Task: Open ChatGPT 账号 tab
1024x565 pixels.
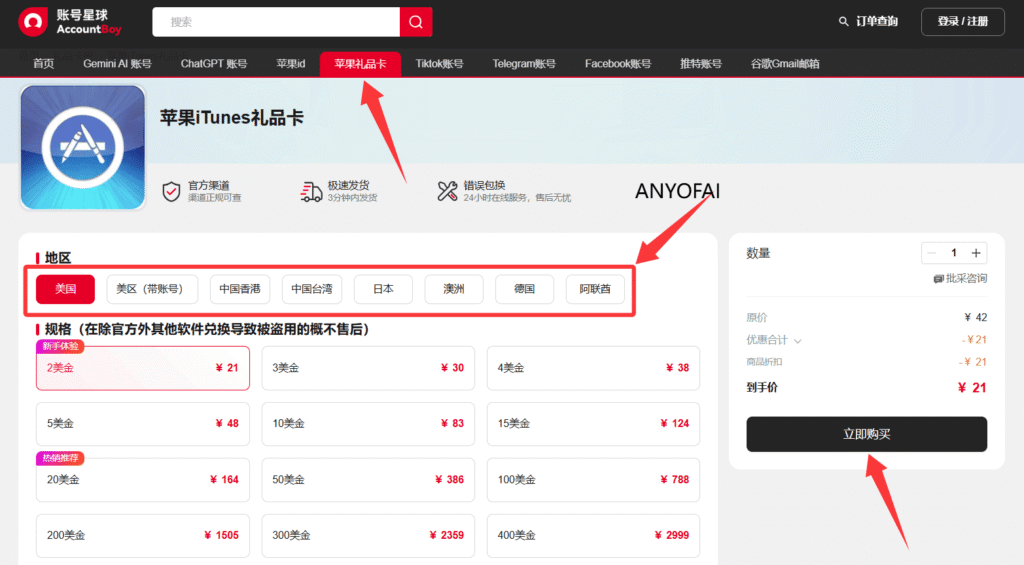Action: click(214, 64)
